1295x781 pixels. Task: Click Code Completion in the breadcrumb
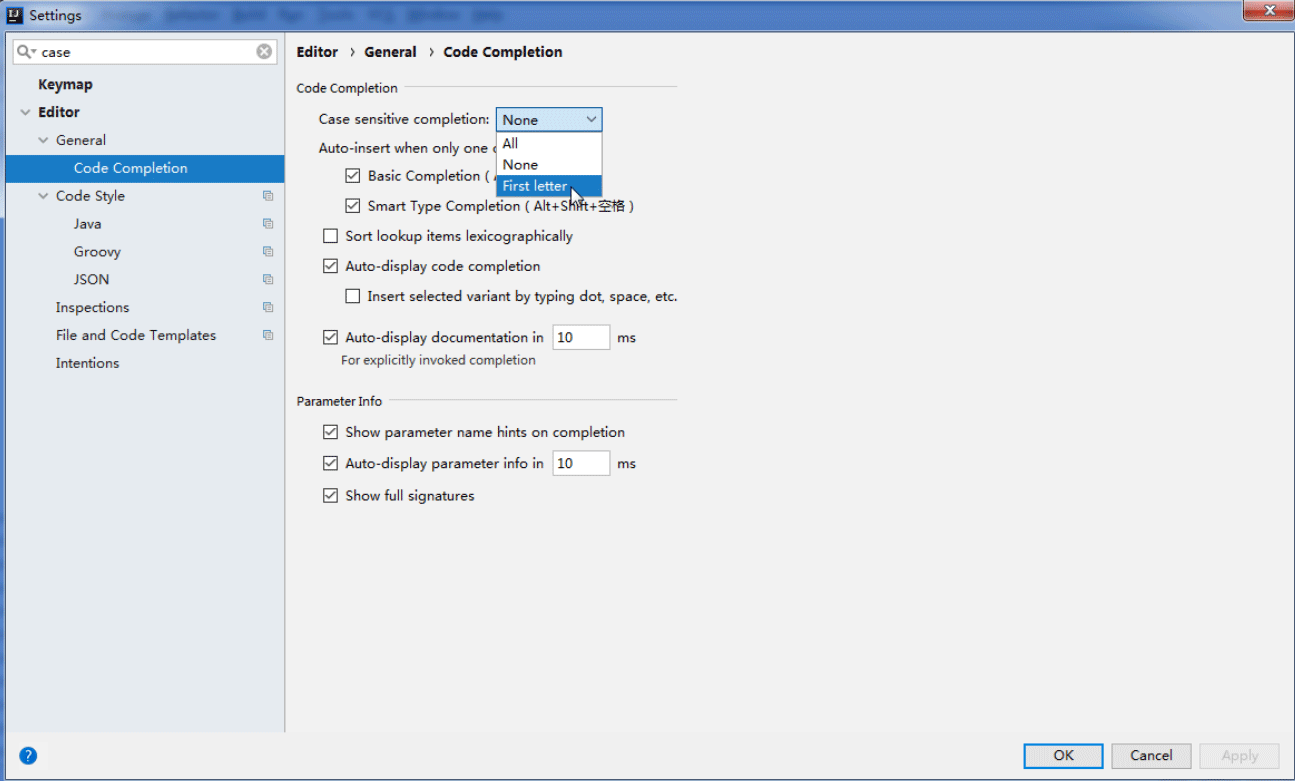coord(503,52)
